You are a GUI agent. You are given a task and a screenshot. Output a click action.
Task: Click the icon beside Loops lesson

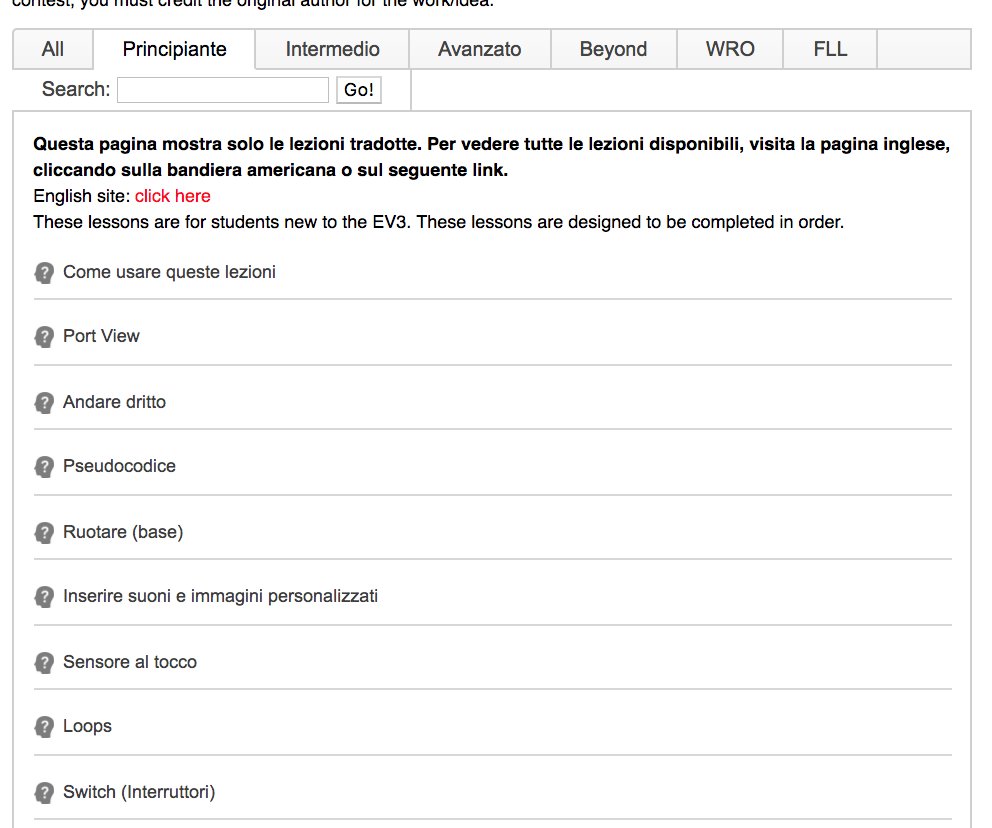(44, 727)
